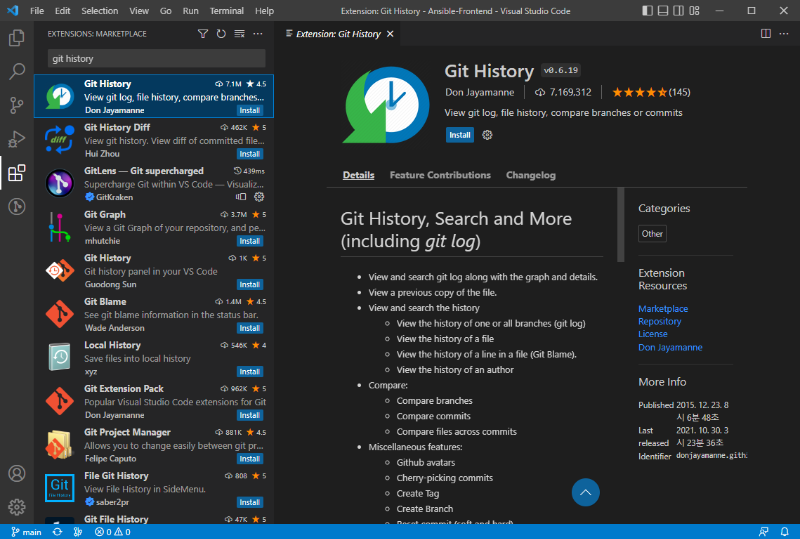The width and height of the screenshot is (800, 539).
Task: Click the large Git History extension logo
Action: tap(386, 105)
